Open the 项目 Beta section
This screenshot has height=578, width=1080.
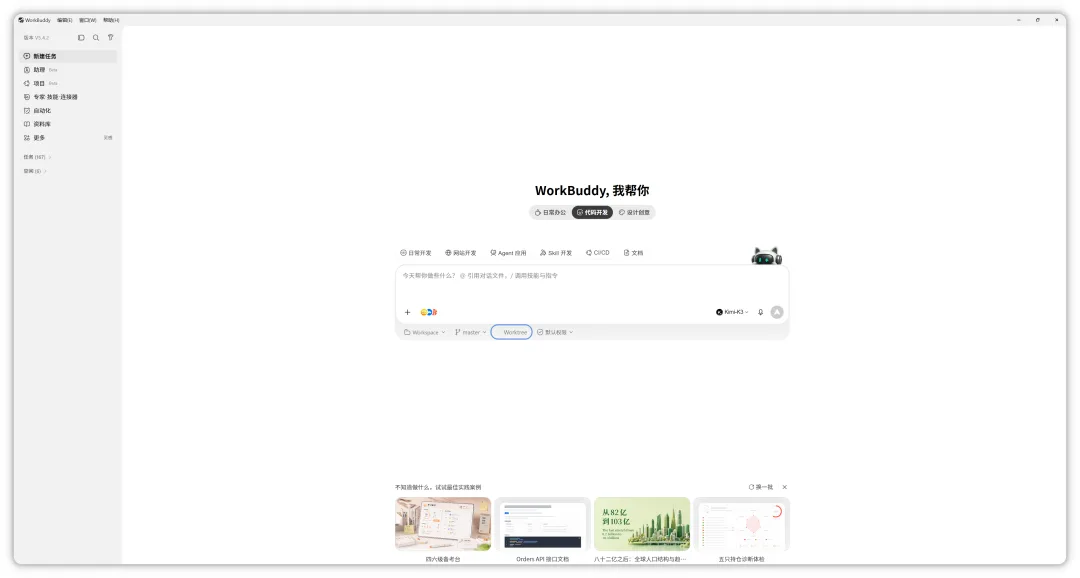coord(68,83)
